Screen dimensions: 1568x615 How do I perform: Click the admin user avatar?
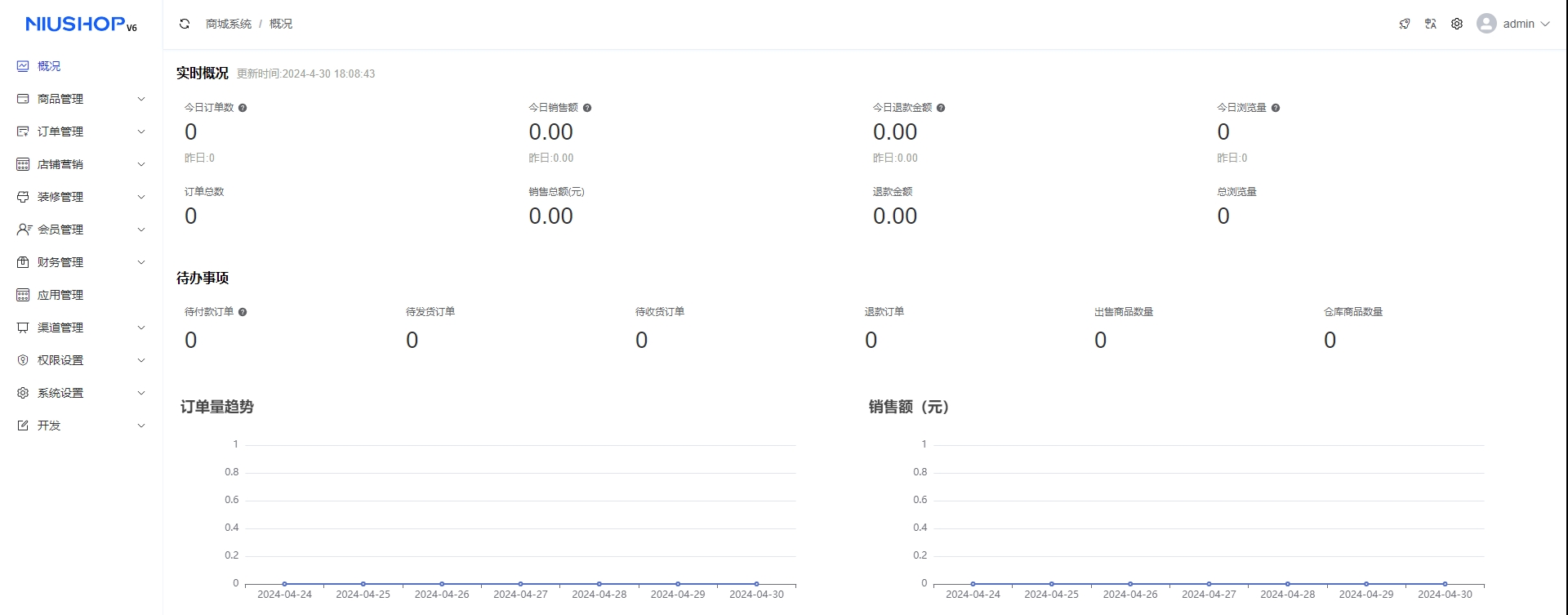click(1486, 24)
